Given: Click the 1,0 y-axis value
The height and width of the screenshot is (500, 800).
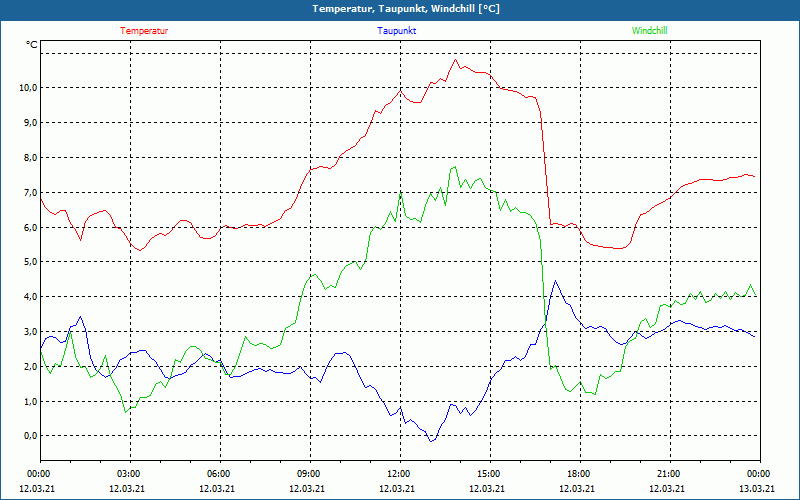Looking at the screenshot, I should [30, 401].
